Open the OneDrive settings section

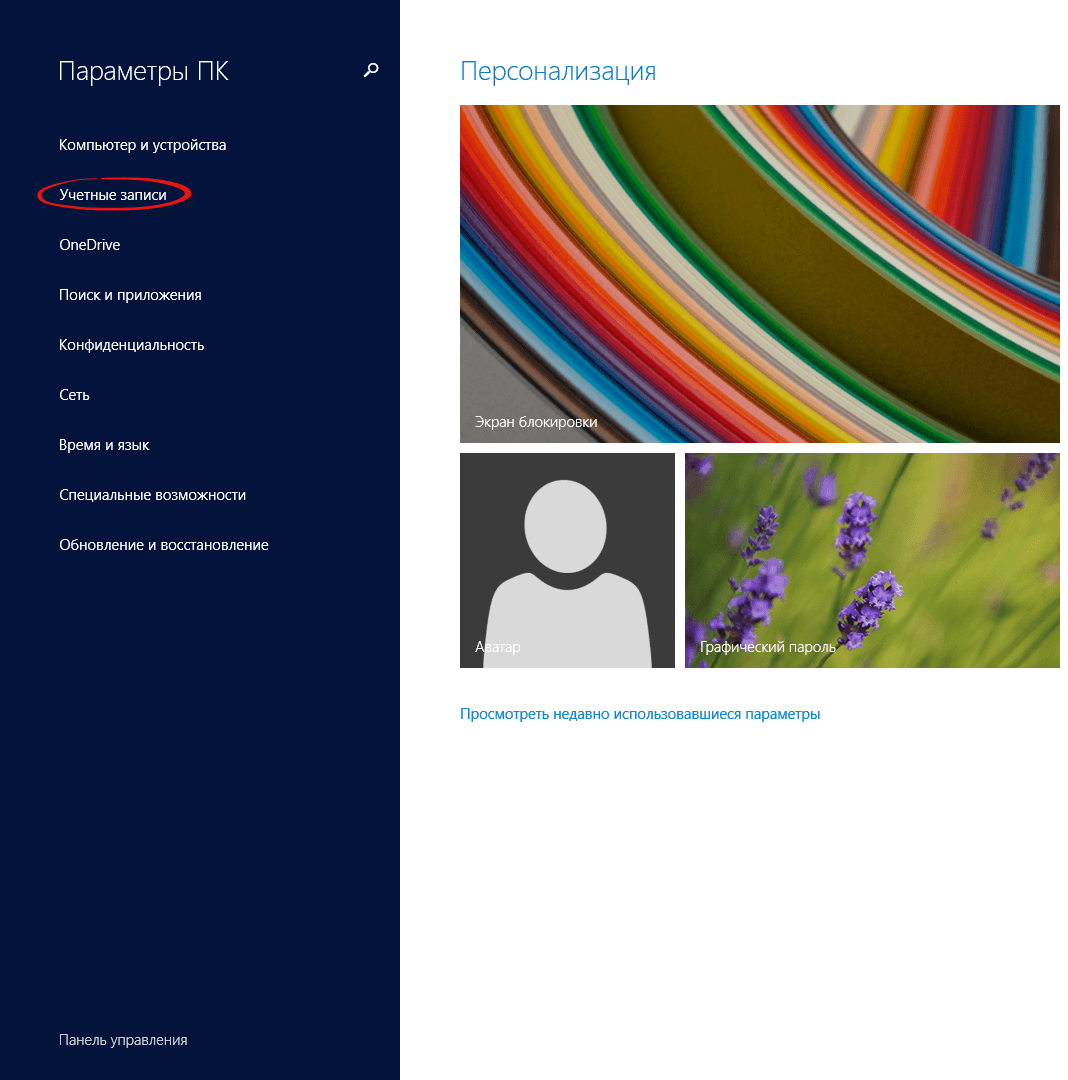point(90,245)
